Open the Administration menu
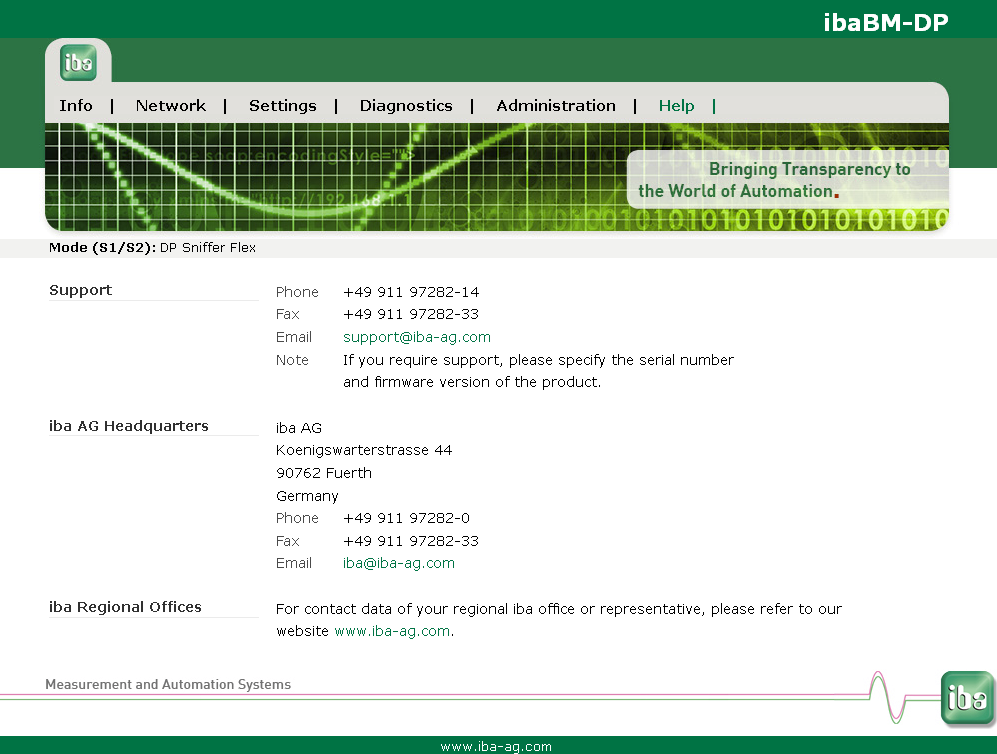This screenshot has height=754, width=997. [x=556, y=106]
